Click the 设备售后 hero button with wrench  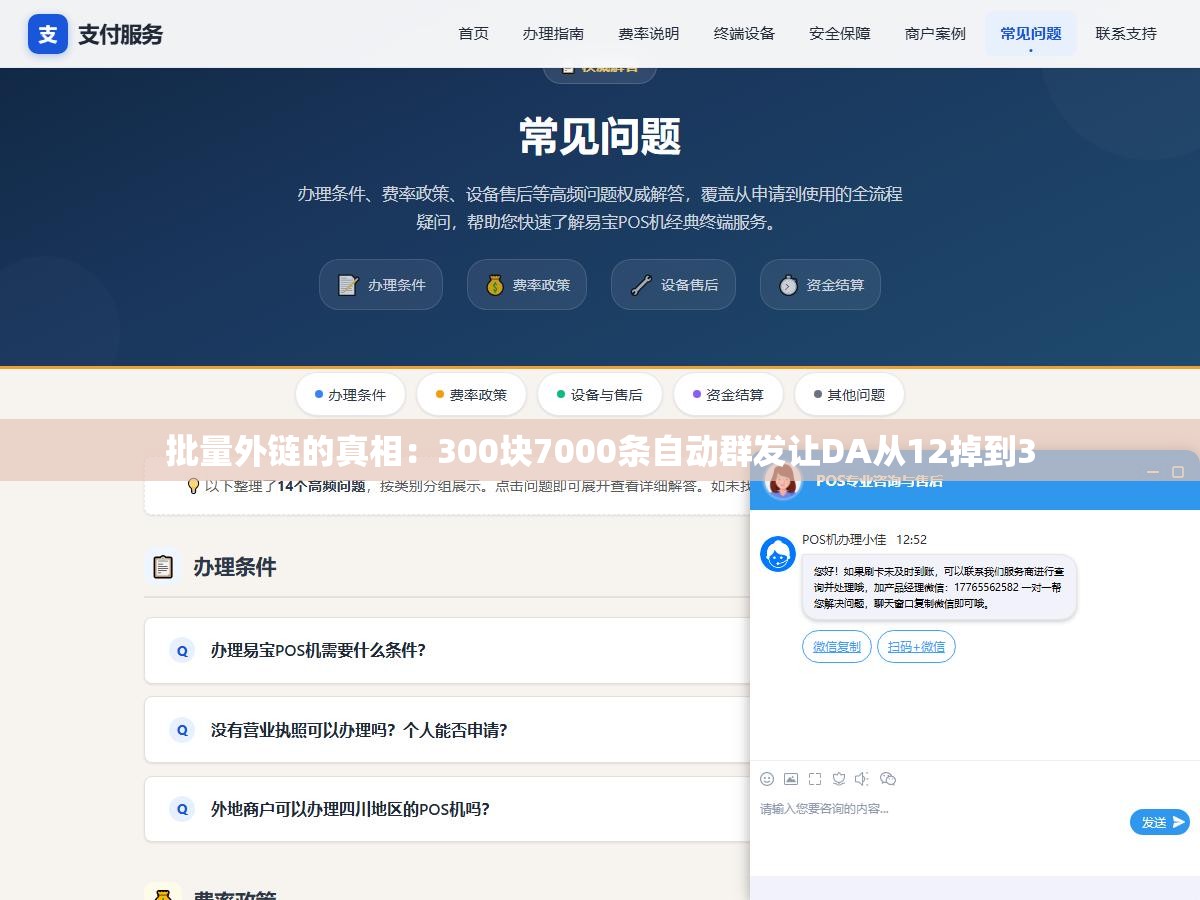pyautogui.click(x=673, y=285)
